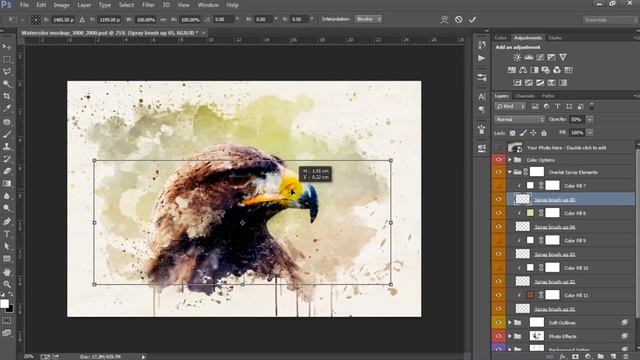Toggle visibility of Photo Effects group

pos(498,336)
